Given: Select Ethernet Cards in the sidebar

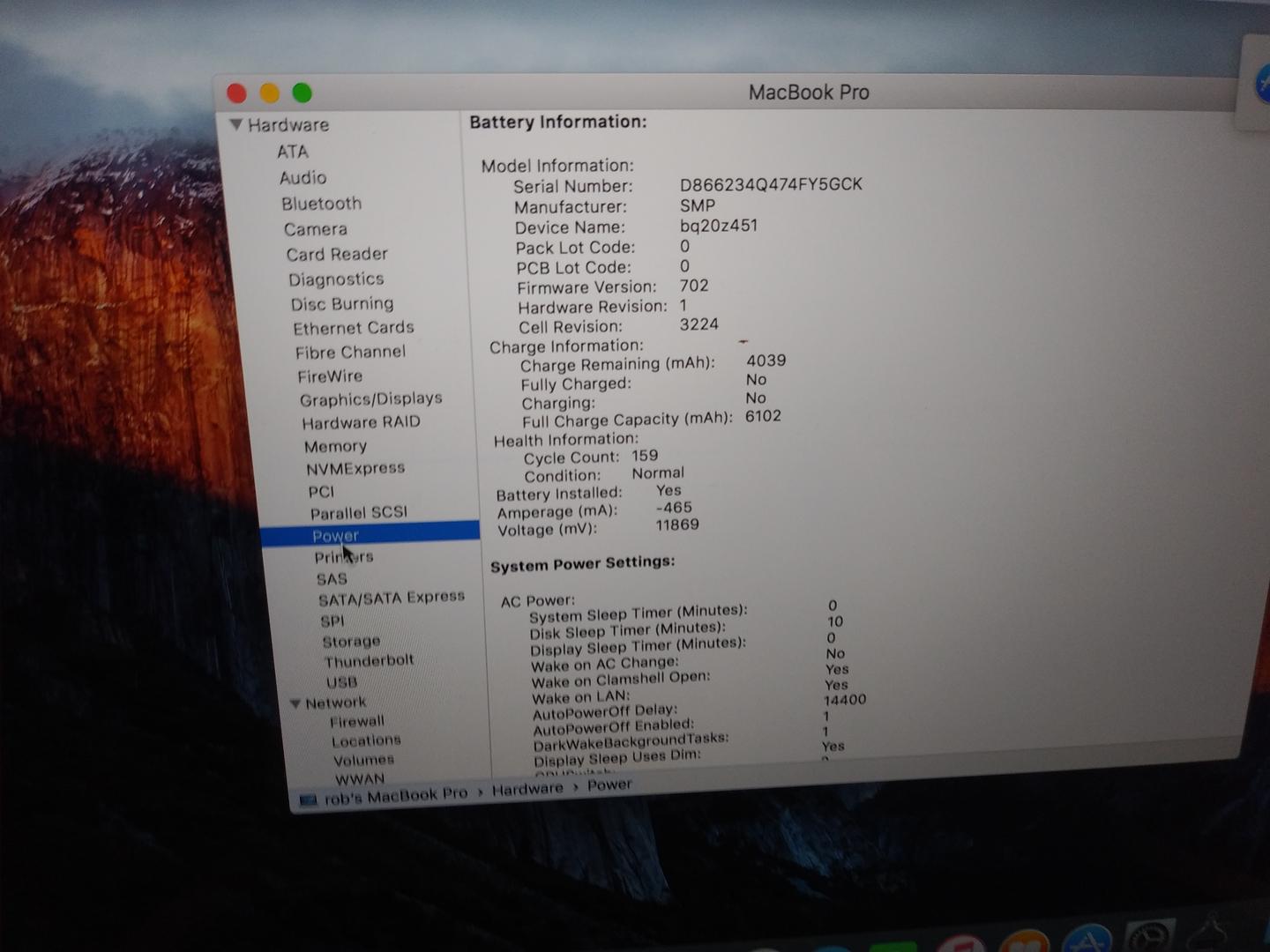Looking at the screenshot, I should [353, 328].
